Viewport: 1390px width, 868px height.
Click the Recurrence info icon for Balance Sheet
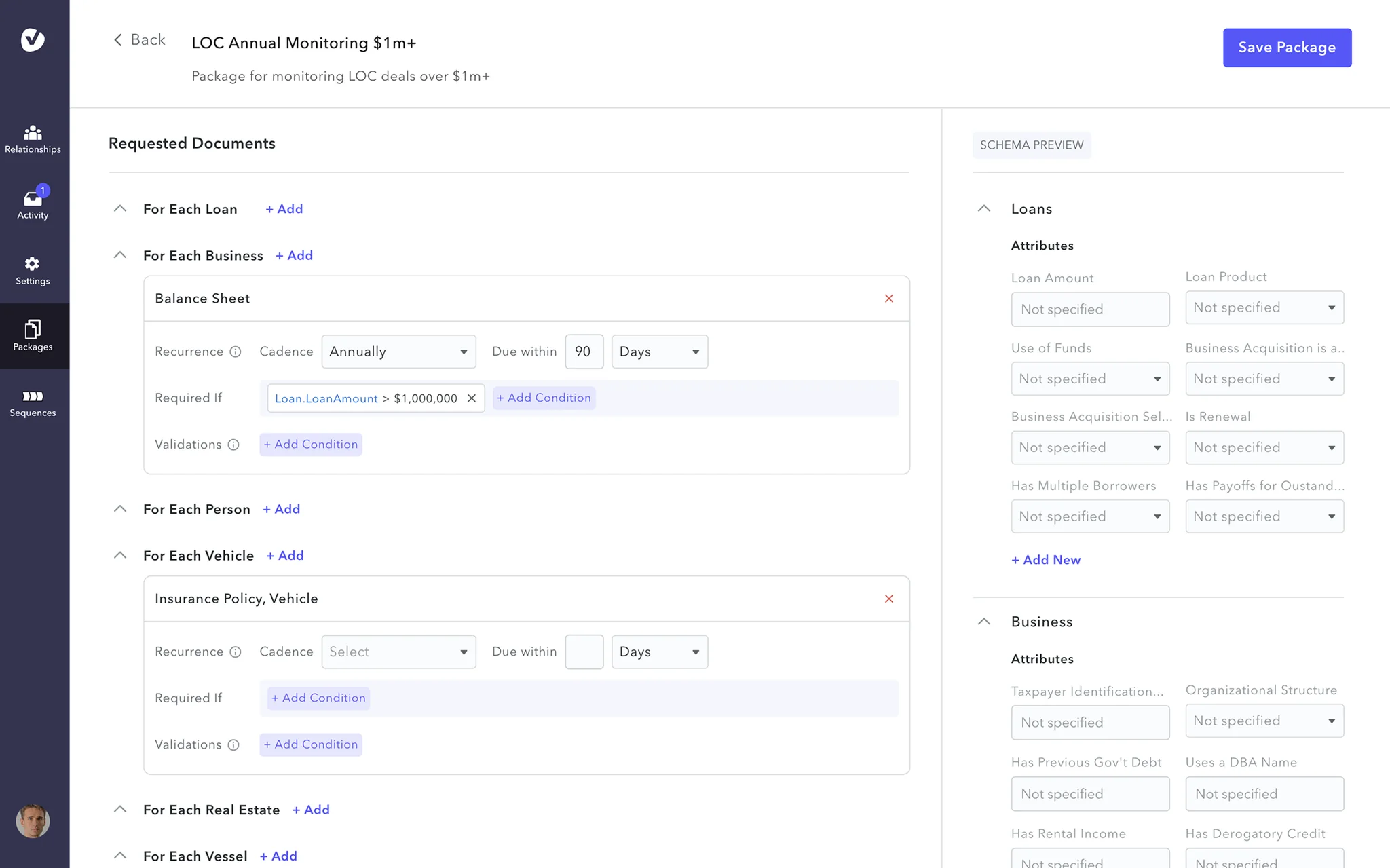(x=236, y=352)
